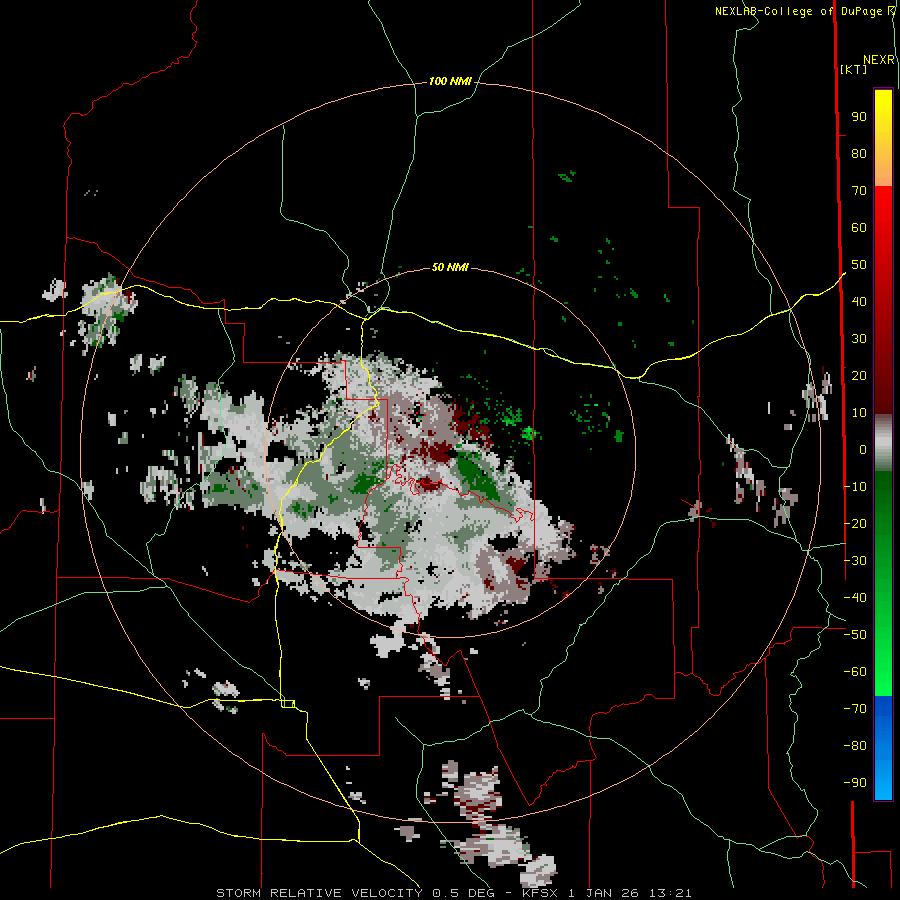This screenshot has width=900, height=900.
Task: Click the -70 value on the velocity scale
Action: click(855, 708)
